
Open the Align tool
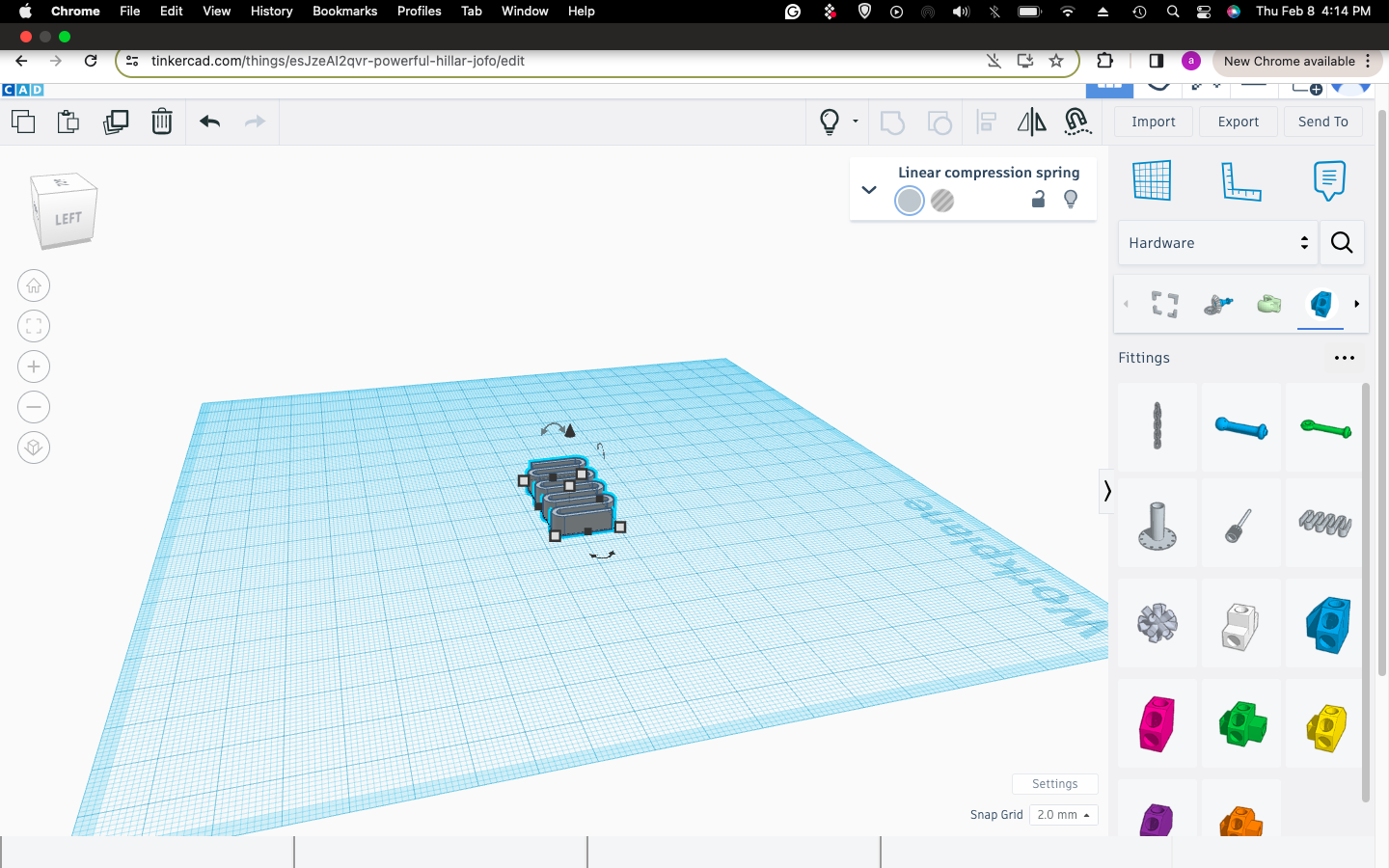[x=986, y=122]
